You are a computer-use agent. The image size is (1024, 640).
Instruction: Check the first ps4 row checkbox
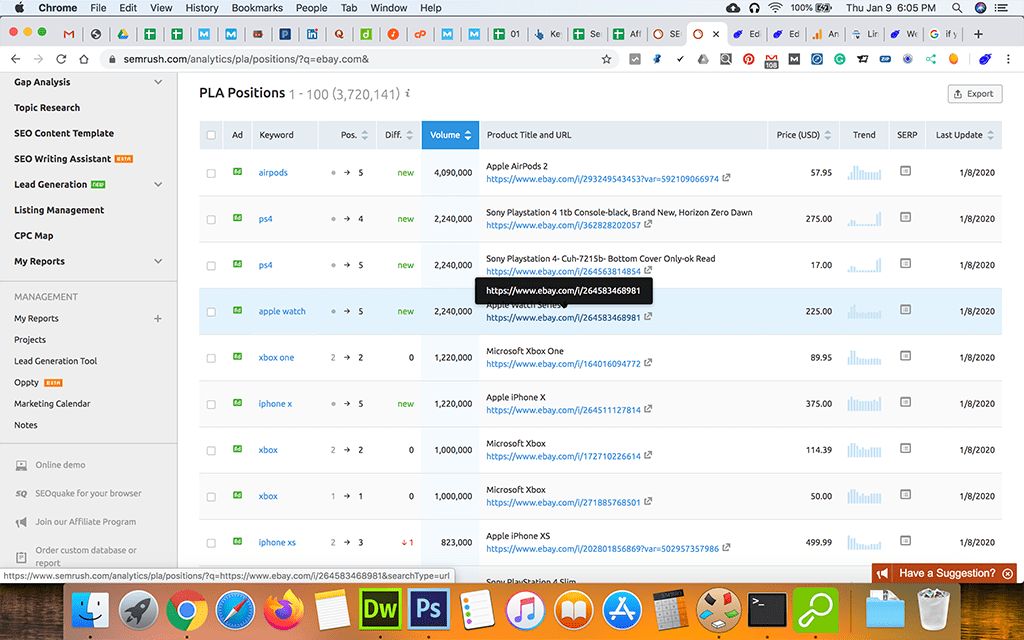coord(211,219)
